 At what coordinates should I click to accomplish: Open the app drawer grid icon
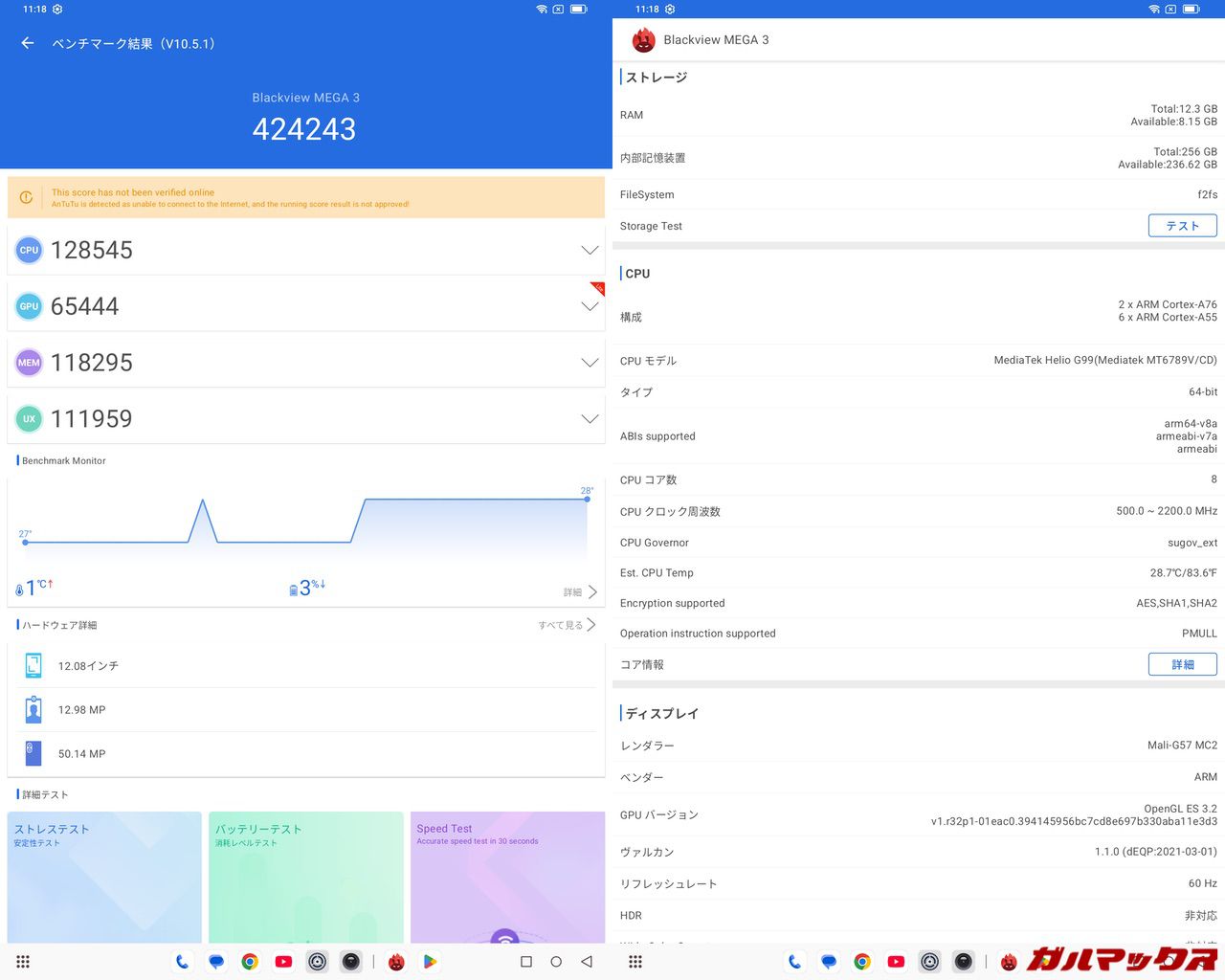click(x=23, y=962)
